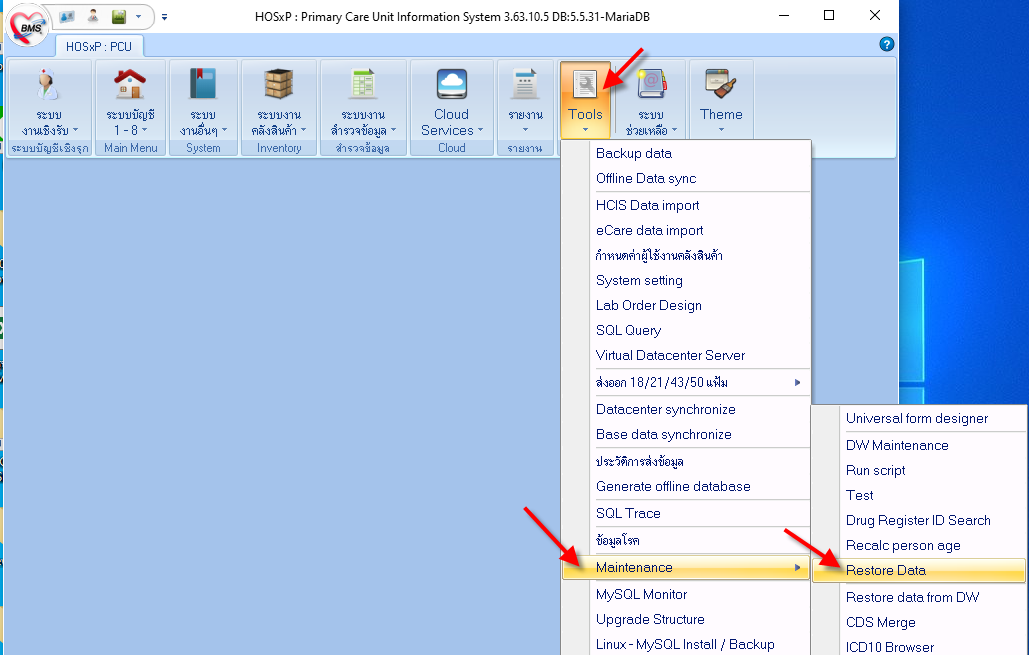
Task: Select Base data synchronize
Action: tap(686, 434)
